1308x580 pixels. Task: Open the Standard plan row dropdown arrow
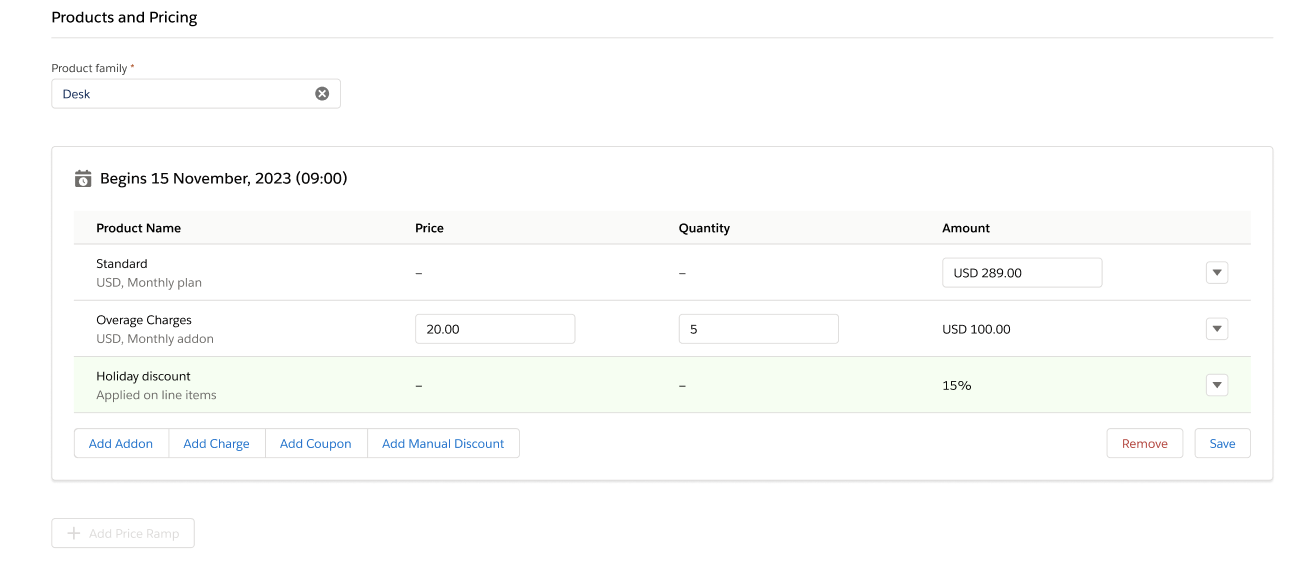coord(1217,273)
